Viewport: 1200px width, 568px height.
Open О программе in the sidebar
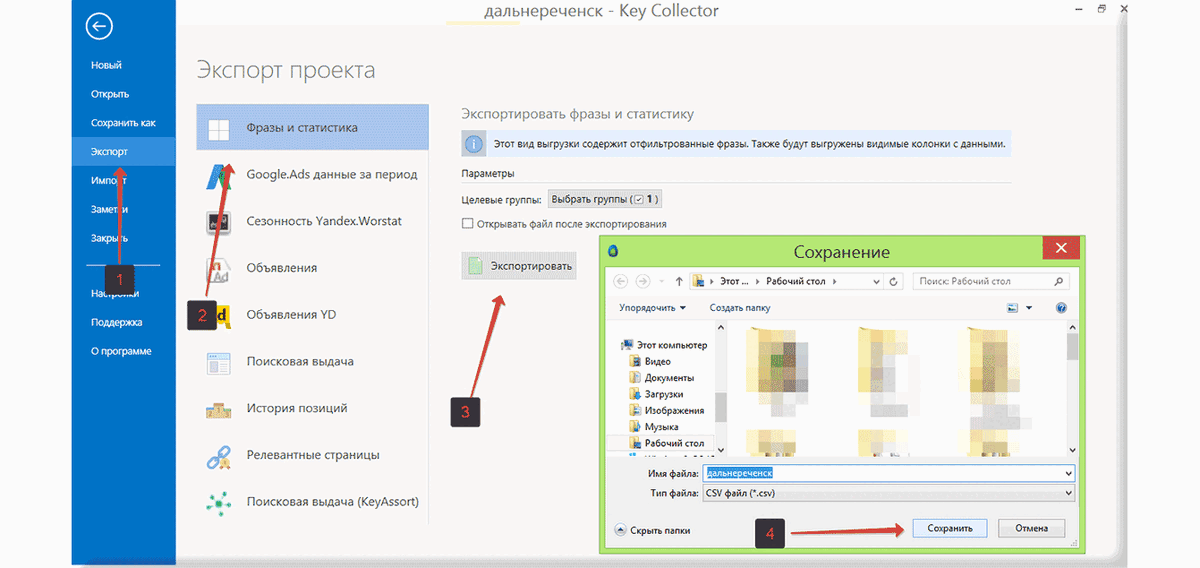[121, 351]
